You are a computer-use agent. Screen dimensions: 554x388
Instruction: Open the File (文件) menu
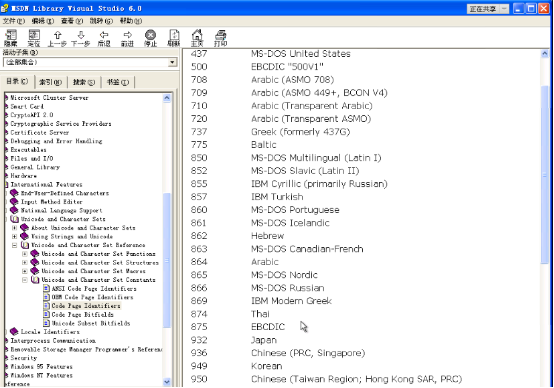(14, 21)
